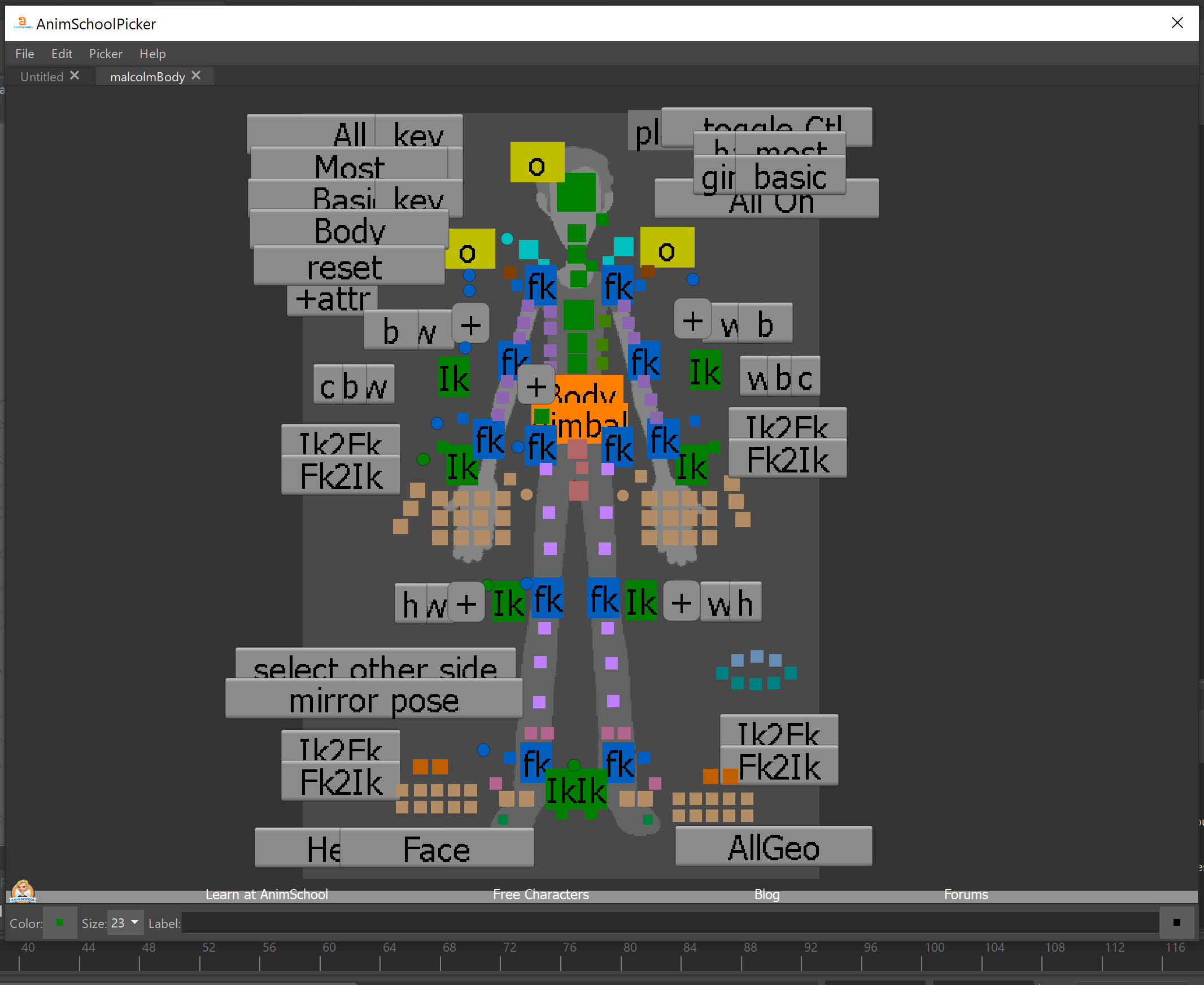Image resolution: width=1204 pixels, height=985 pixels.
Task: Open the green Color swatch
Action: pyautogui.click(x=60, y=923)
